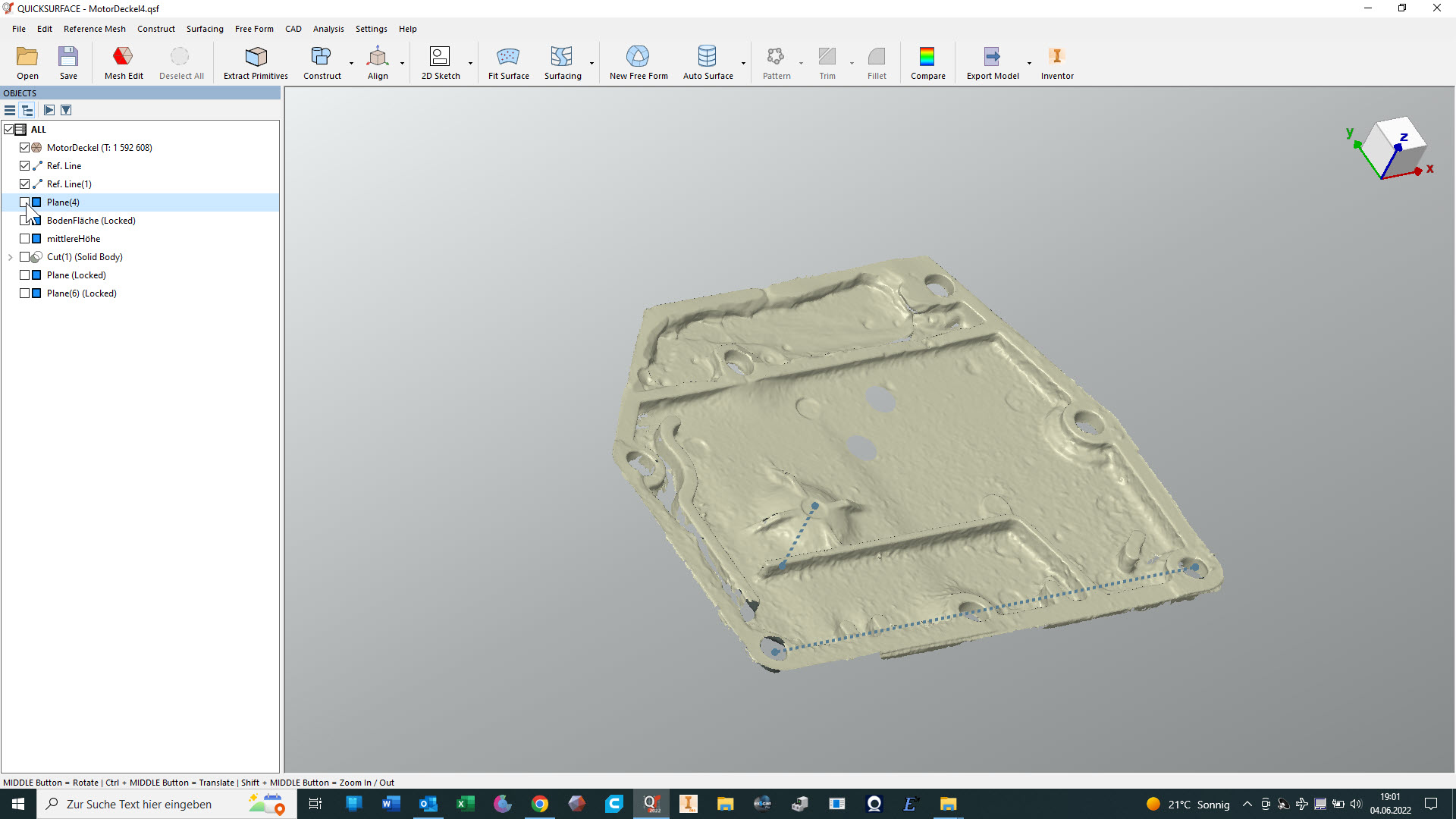Open Chrome from the taskbar
The height and width of the screenshot is (819, 1456).
[540, 804]
